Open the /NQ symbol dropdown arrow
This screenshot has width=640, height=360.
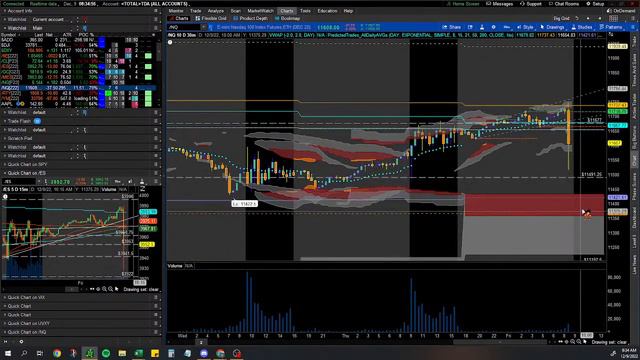203,27
